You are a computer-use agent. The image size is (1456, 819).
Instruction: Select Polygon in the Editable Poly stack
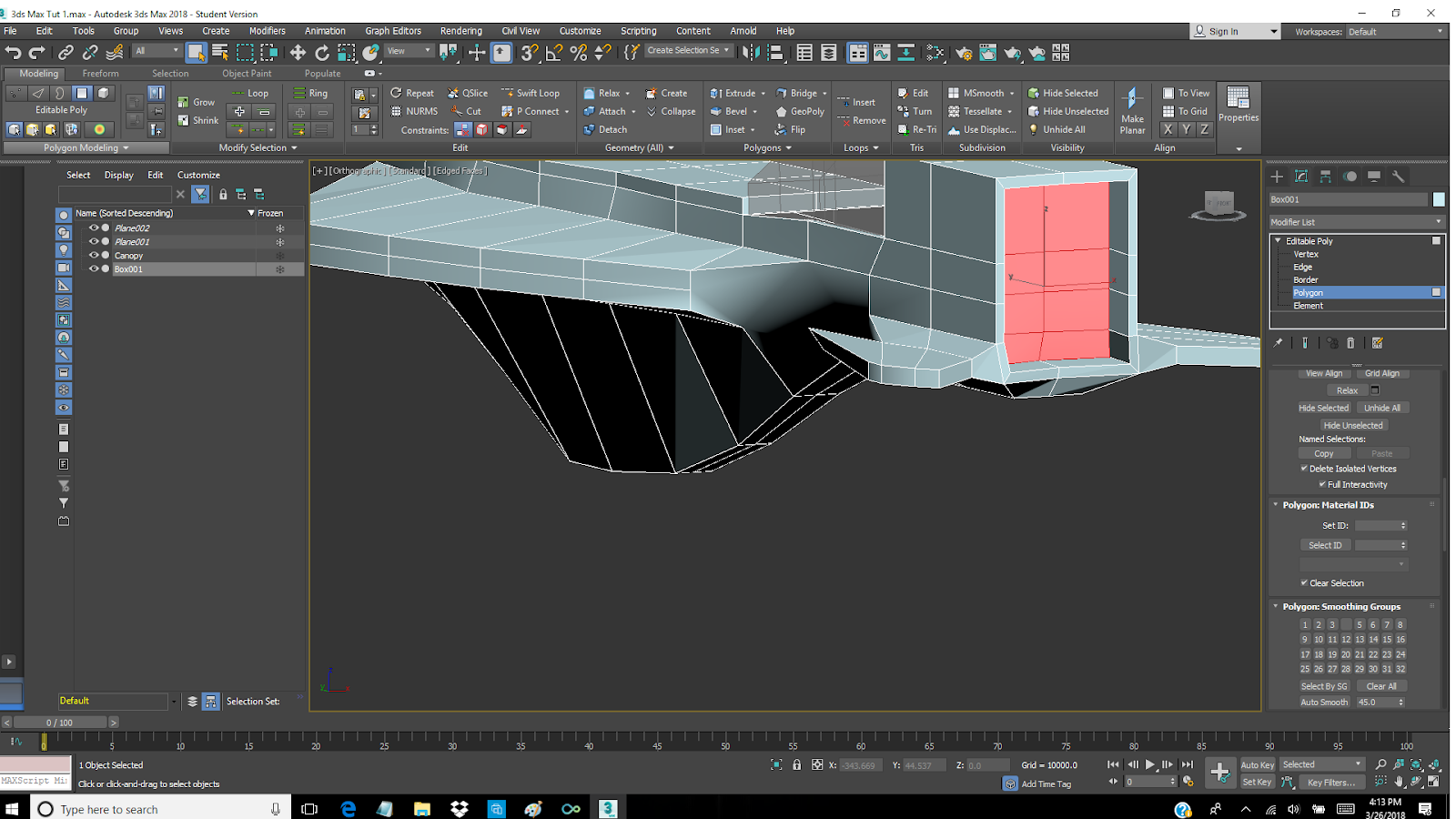[1309, 292]
